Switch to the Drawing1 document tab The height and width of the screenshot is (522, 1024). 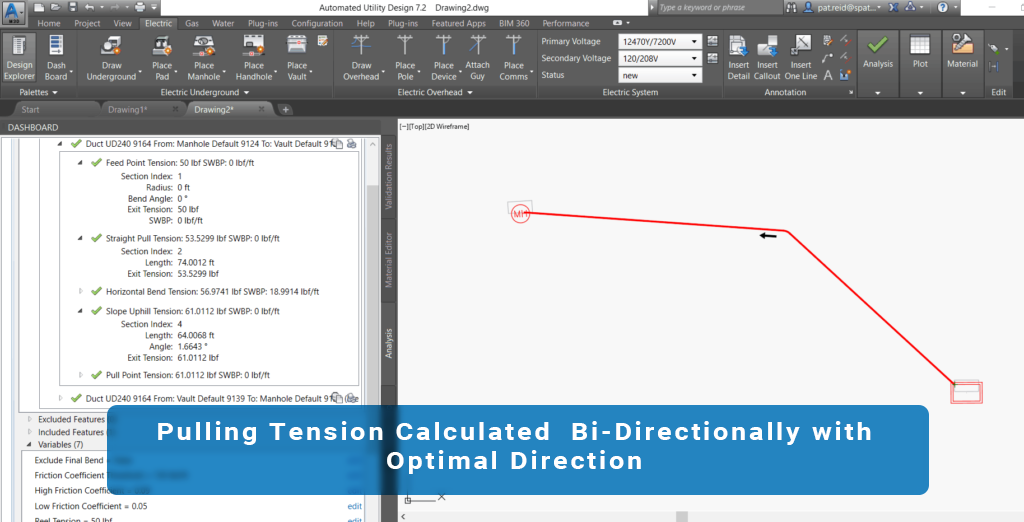129,109
